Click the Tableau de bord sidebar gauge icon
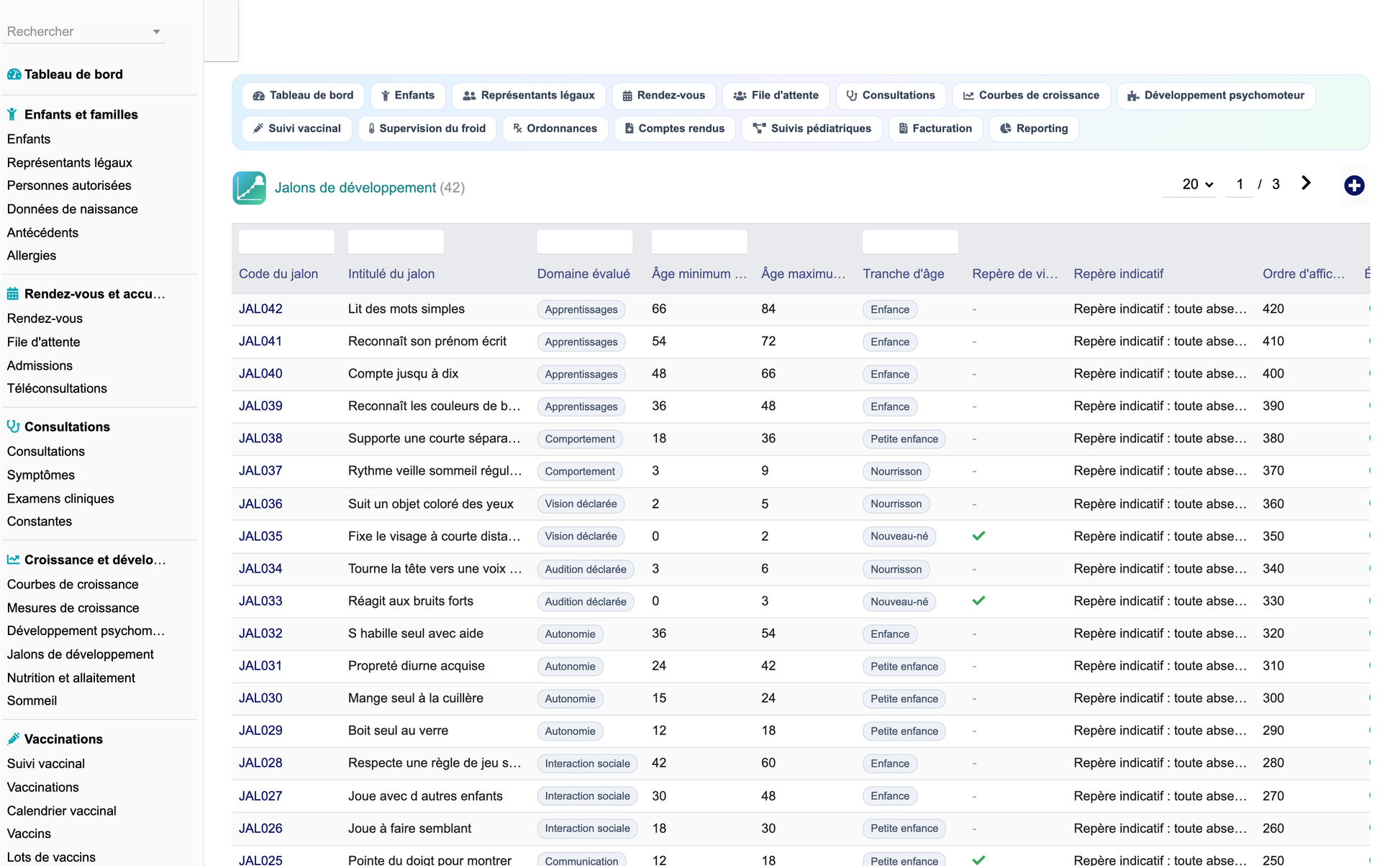Screen dimensions: 1400x866 tap(14, 74)
